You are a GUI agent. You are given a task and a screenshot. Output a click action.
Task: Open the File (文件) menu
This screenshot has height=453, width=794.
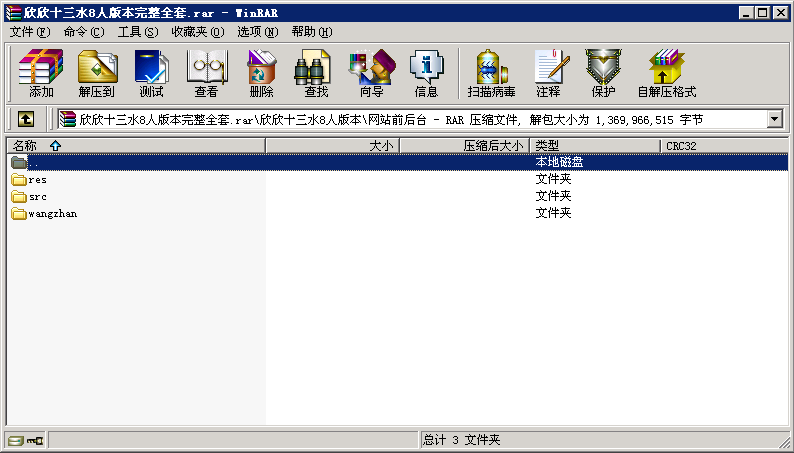(29, 32)
